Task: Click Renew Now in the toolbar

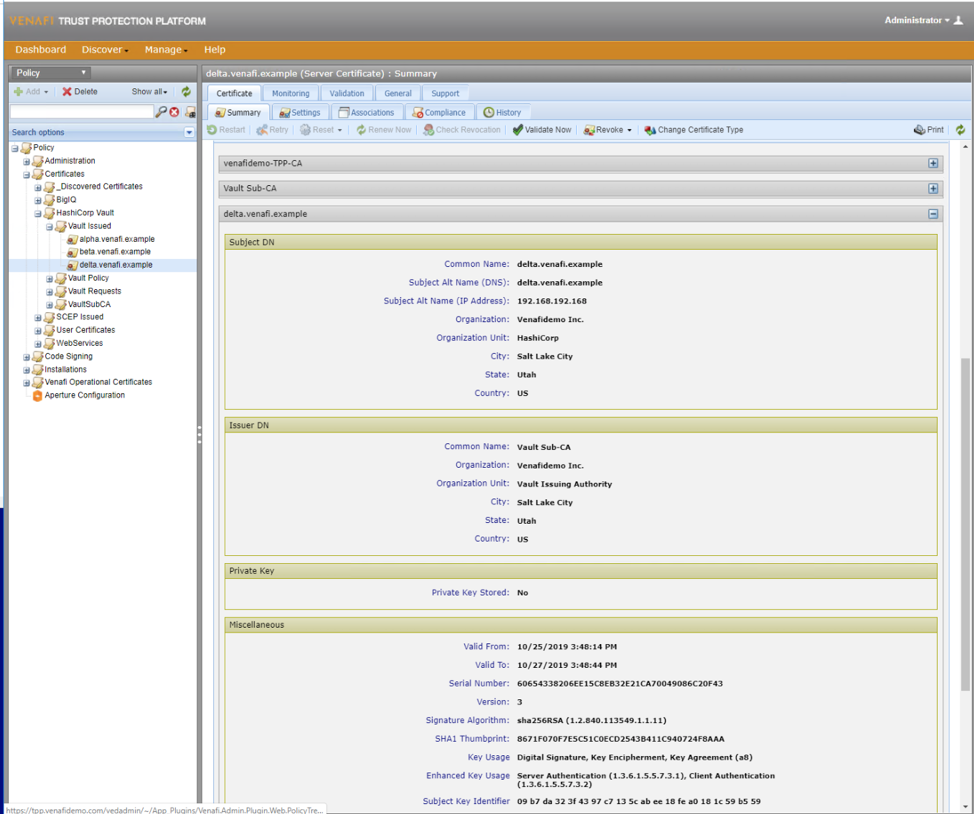Action: tap(384, 130)
